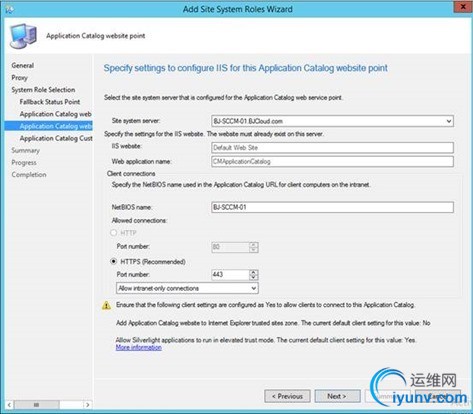This screenshot has width=473, height=414.
Task: Open the More information link
Action: [x=139, y=348]
